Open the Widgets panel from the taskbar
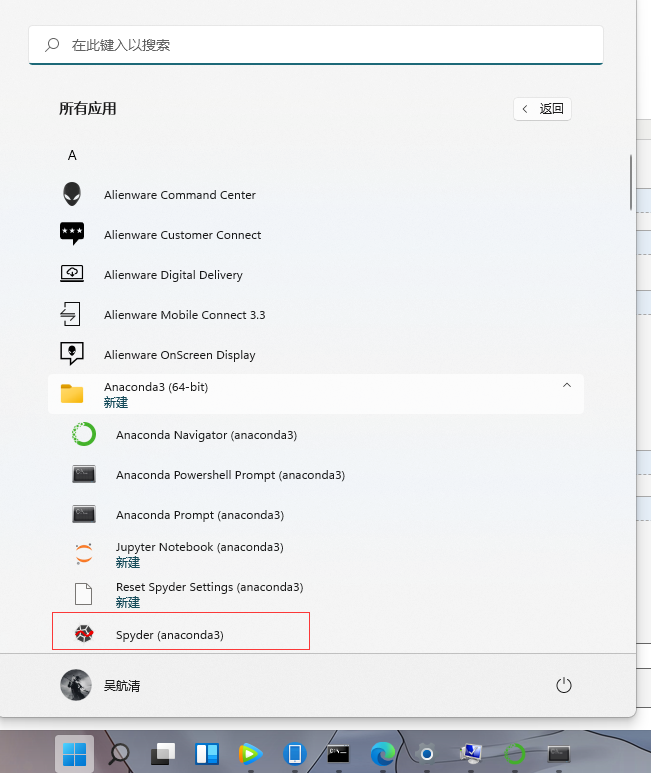651x773 pixels. tap(206, 753)
